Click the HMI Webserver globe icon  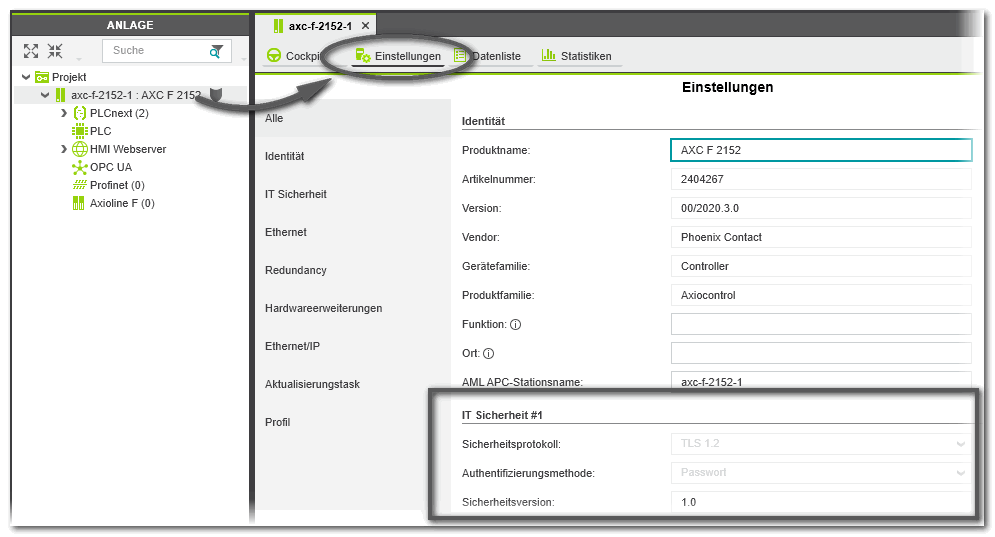pos(79,149)
